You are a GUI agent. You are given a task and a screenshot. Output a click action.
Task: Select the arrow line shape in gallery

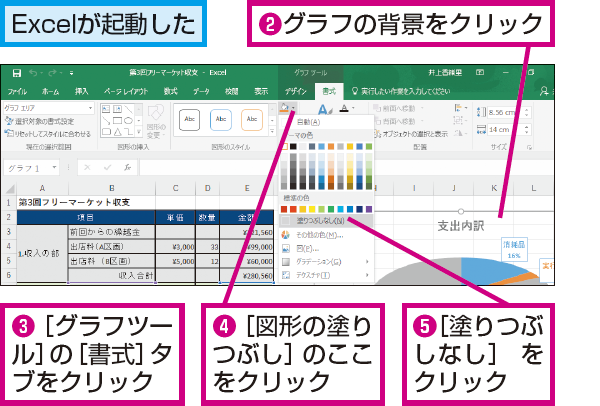[106, 121]
